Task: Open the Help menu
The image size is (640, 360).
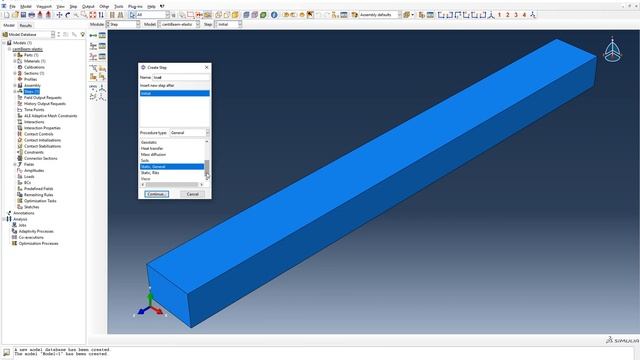Action: [x=151, y=7]
